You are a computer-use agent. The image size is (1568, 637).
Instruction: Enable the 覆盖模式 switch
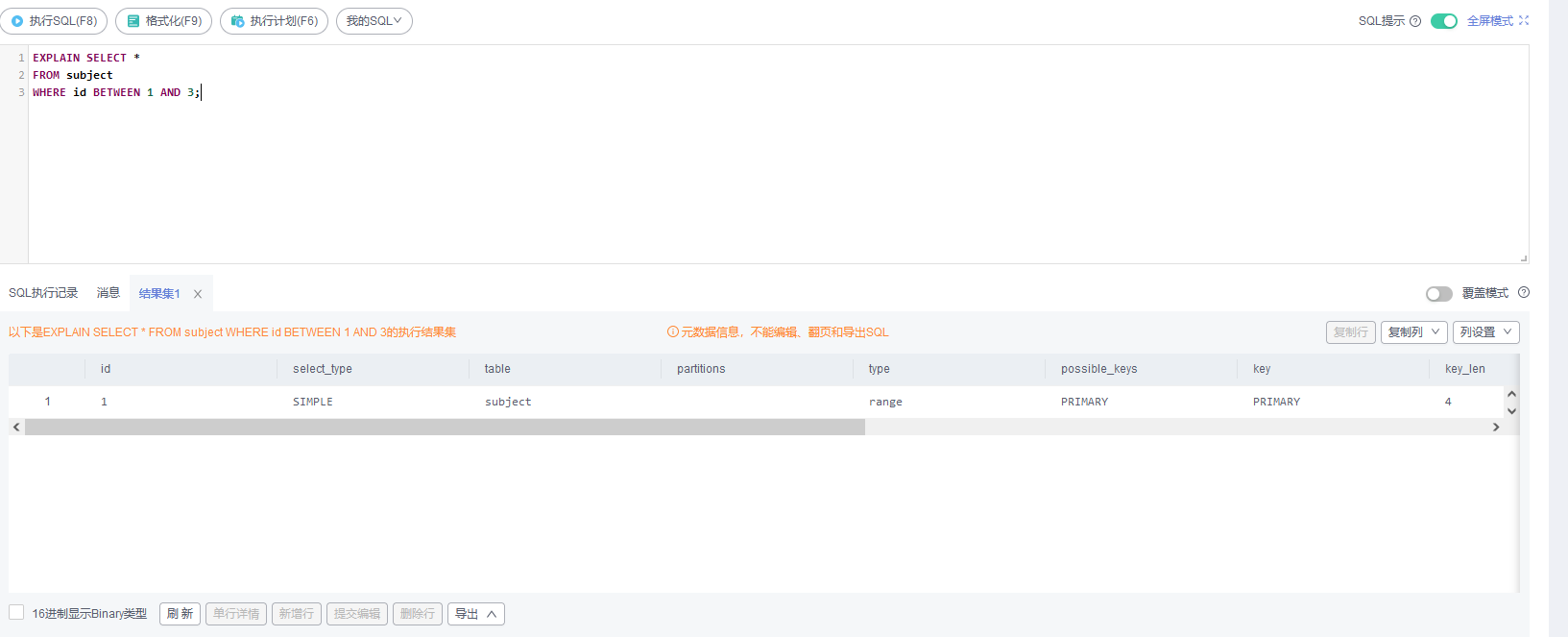[1439, 294]
